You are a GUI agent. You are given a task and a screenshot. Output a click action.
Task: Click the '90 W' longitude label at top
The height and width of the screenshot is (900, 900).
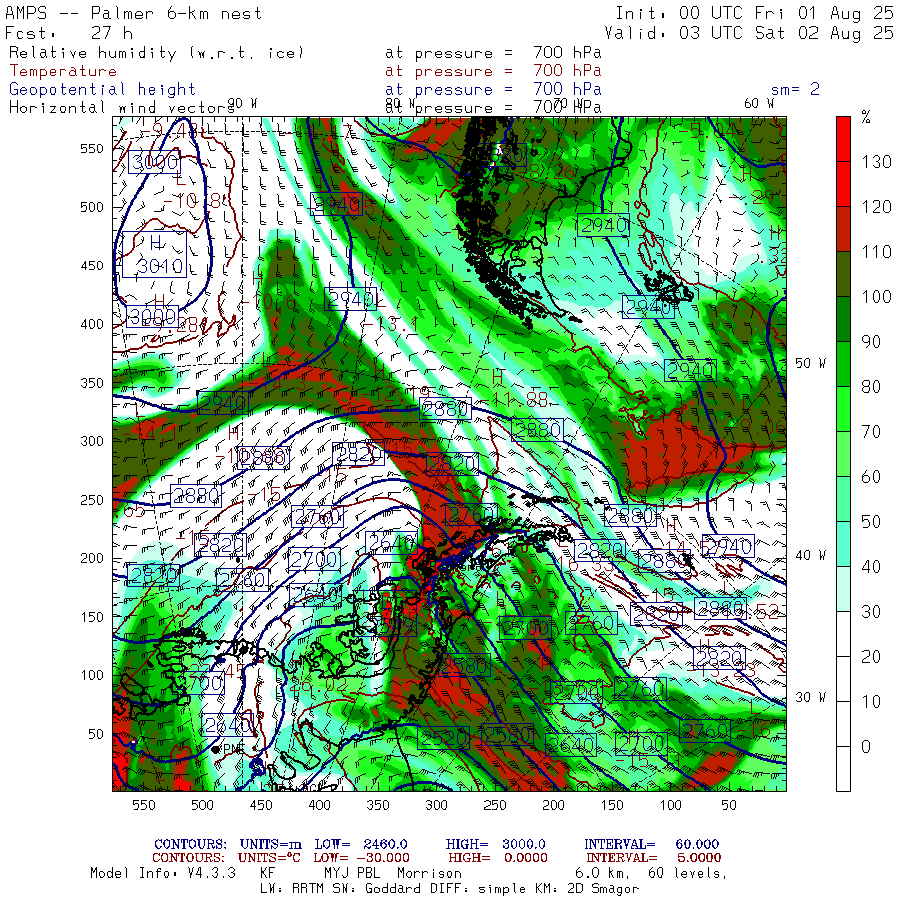click(x=242, y=103)
